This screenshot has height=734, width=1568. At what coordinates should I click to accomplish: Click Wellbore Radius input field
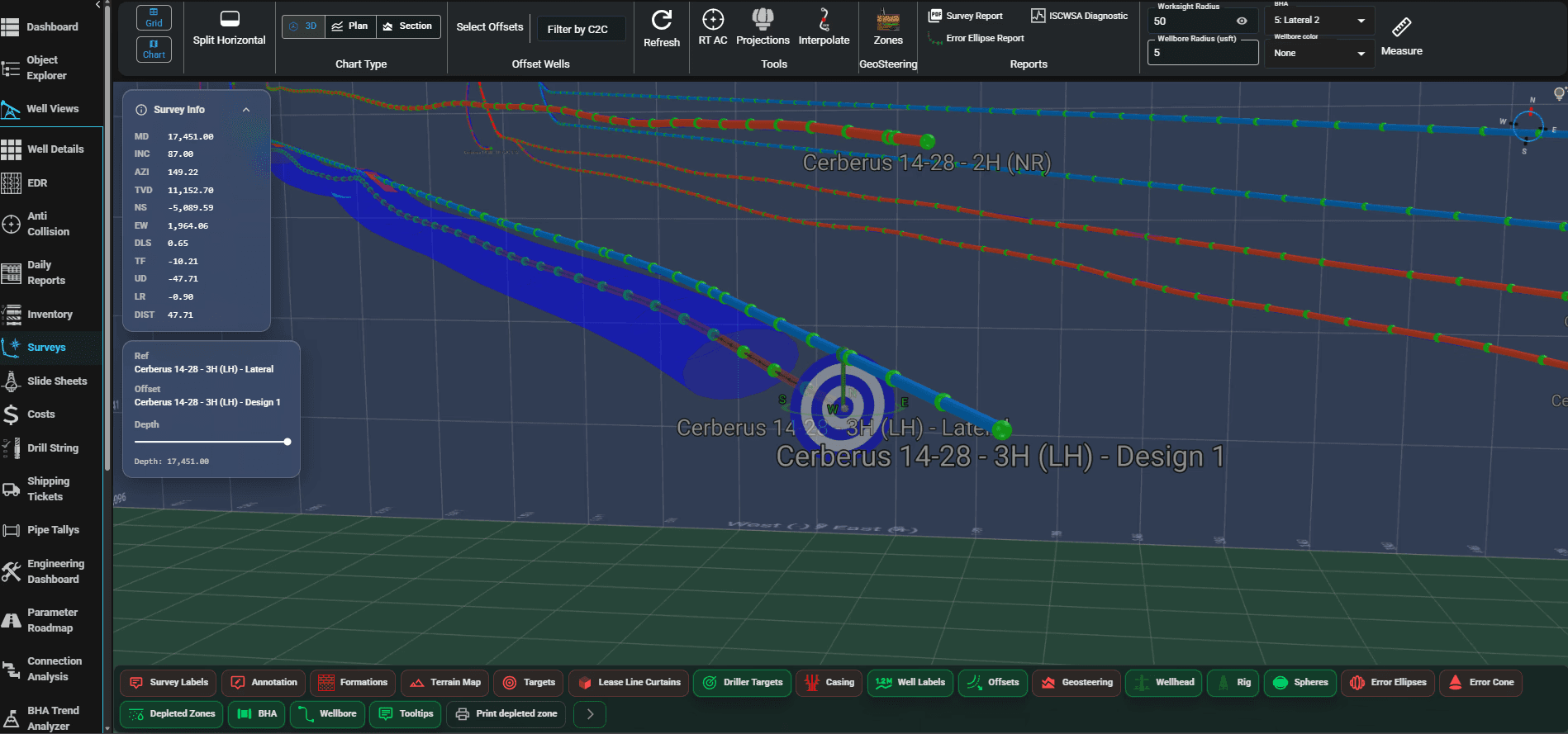(x=1203, y=53)
